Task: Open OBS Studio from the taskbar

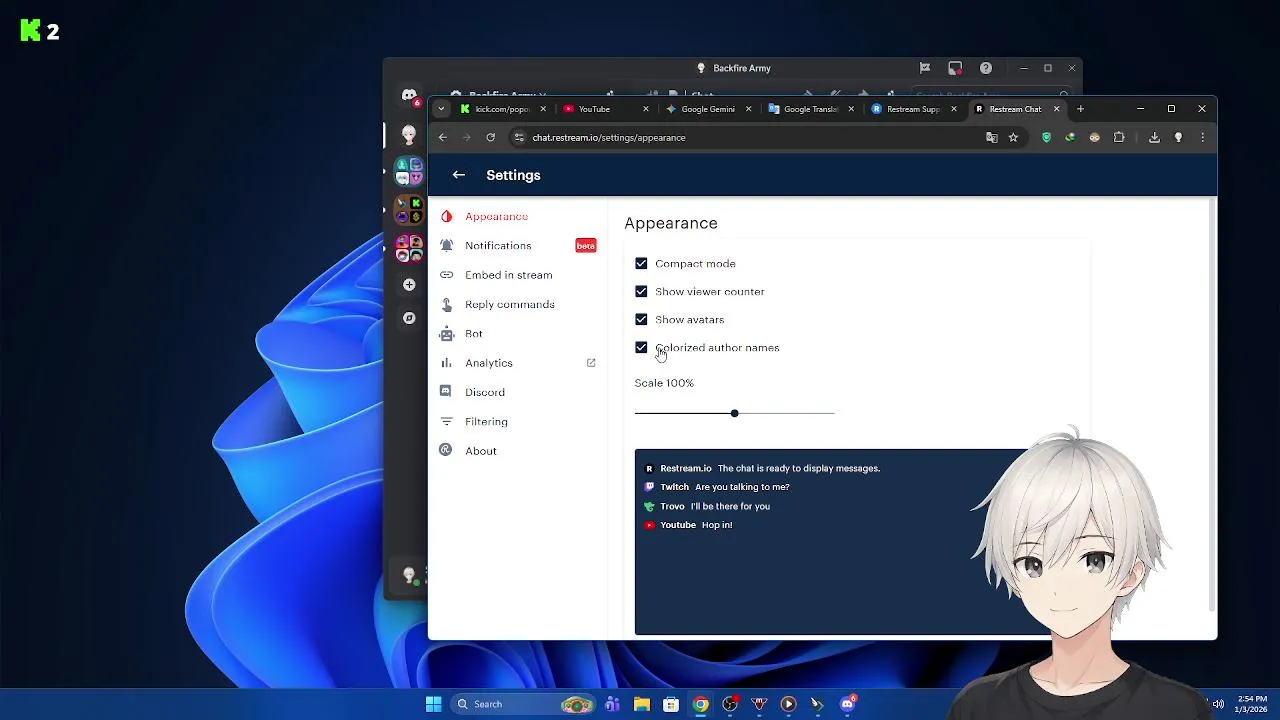Action: (x=730, y=704)
